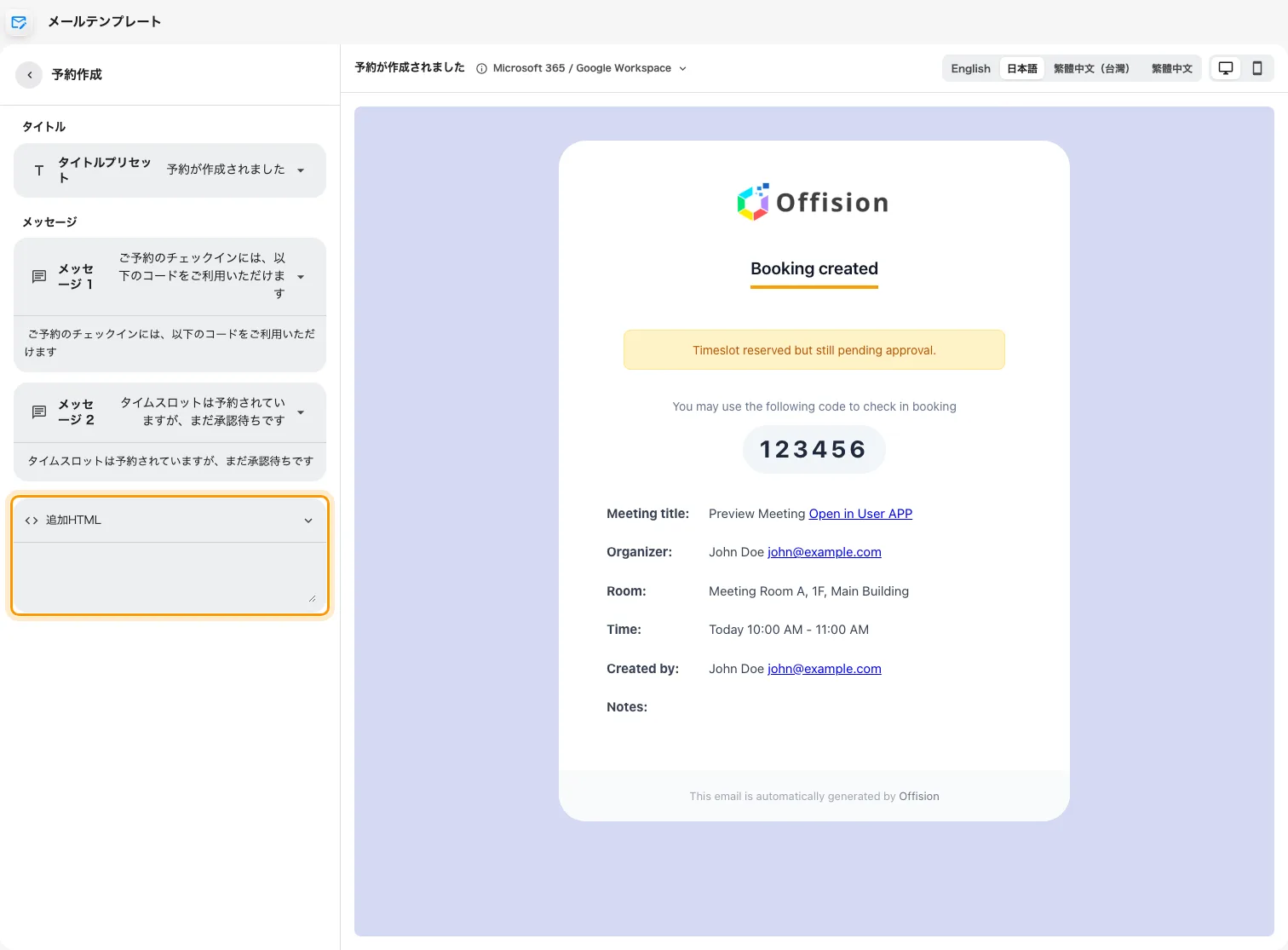Open the Microsoft 365 / Google Workspace dropdown
Viewport: 1288px width, 950px height.
[589, 68]
